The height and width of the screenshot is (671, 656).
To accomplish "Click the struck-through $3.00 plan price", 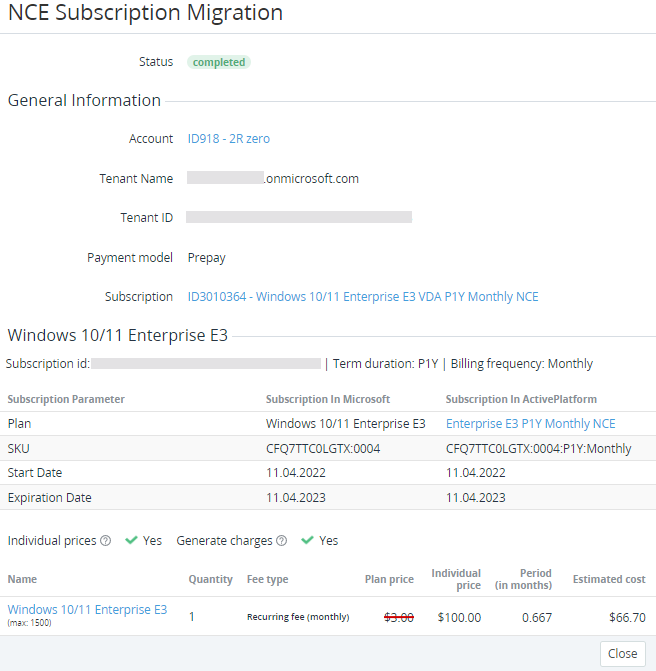I will pyautogui.click(x=399, y=617).
